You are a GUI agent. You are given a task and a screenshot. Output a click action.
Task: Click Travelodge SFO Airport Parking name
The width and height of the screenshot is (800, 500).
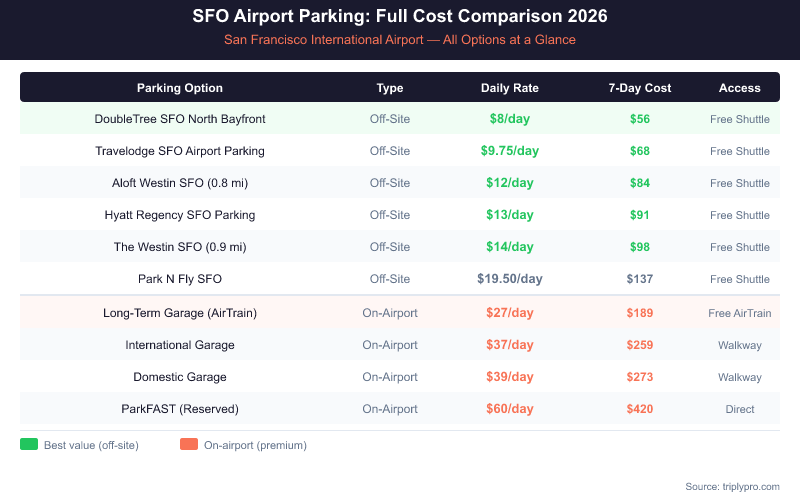[180, 151]
